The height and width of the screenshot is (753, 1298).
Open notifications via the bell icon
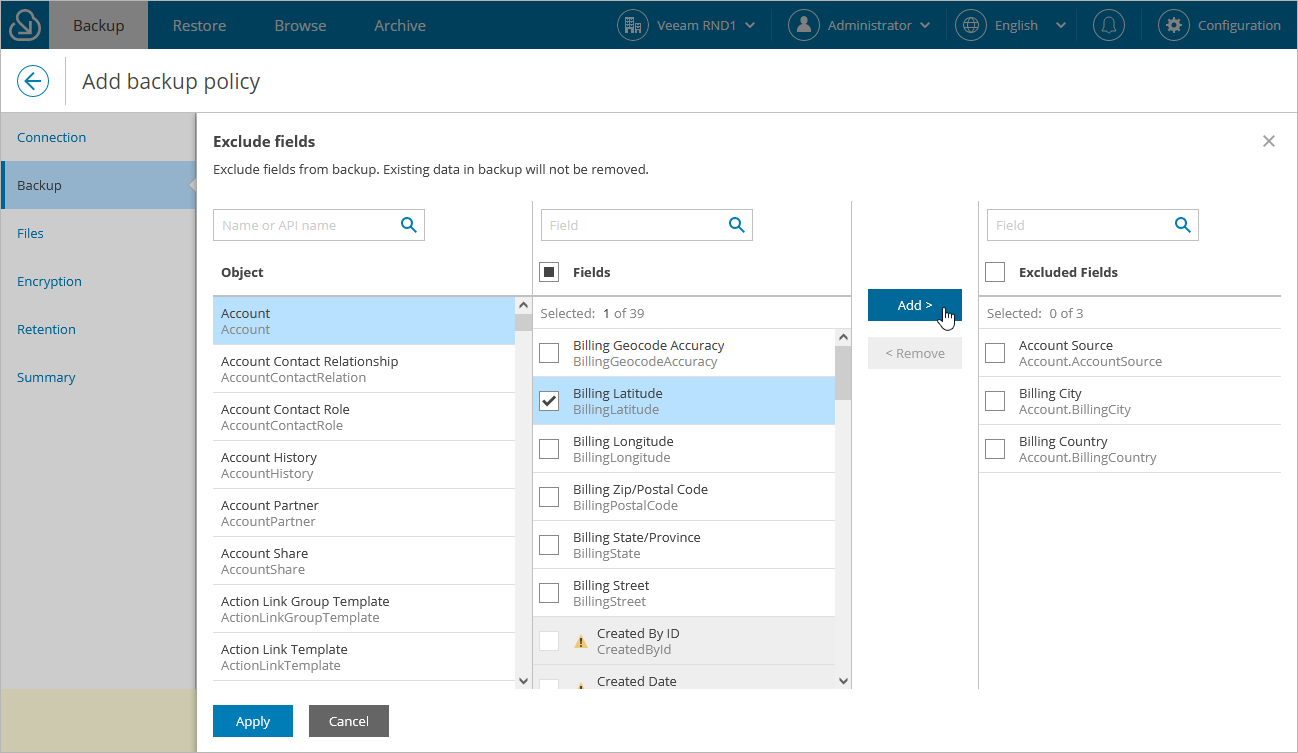click(x=1108, y=24)
